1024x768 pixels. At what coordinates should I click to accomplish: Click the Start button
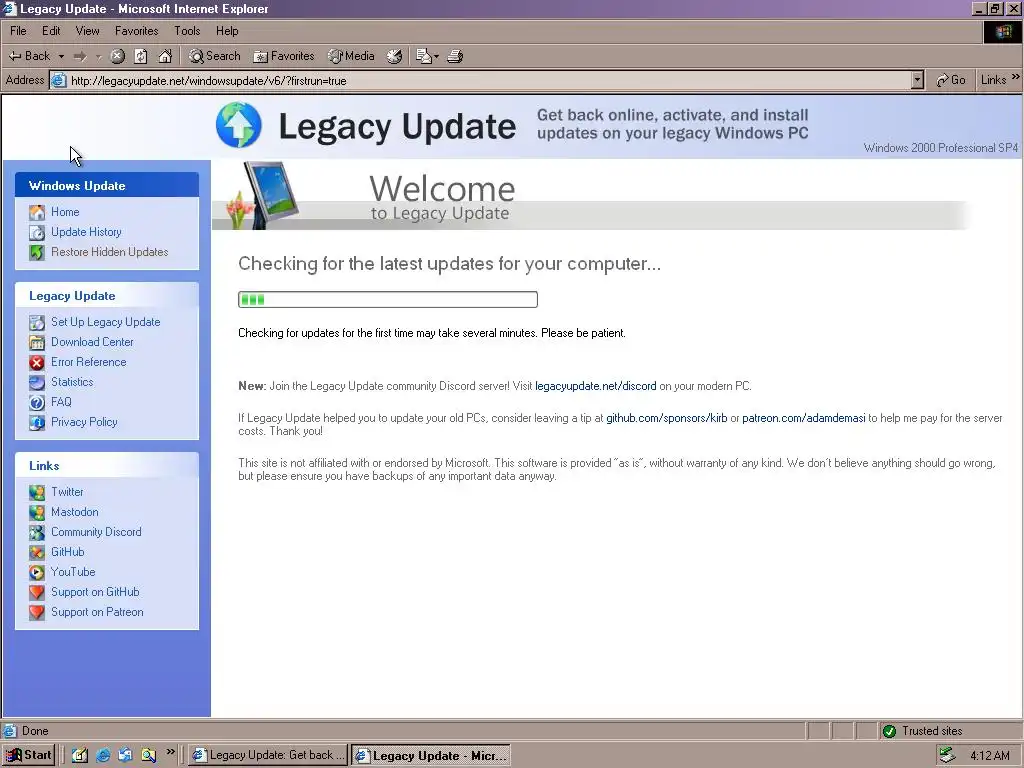pyautogui.click(x=28, y=755)
